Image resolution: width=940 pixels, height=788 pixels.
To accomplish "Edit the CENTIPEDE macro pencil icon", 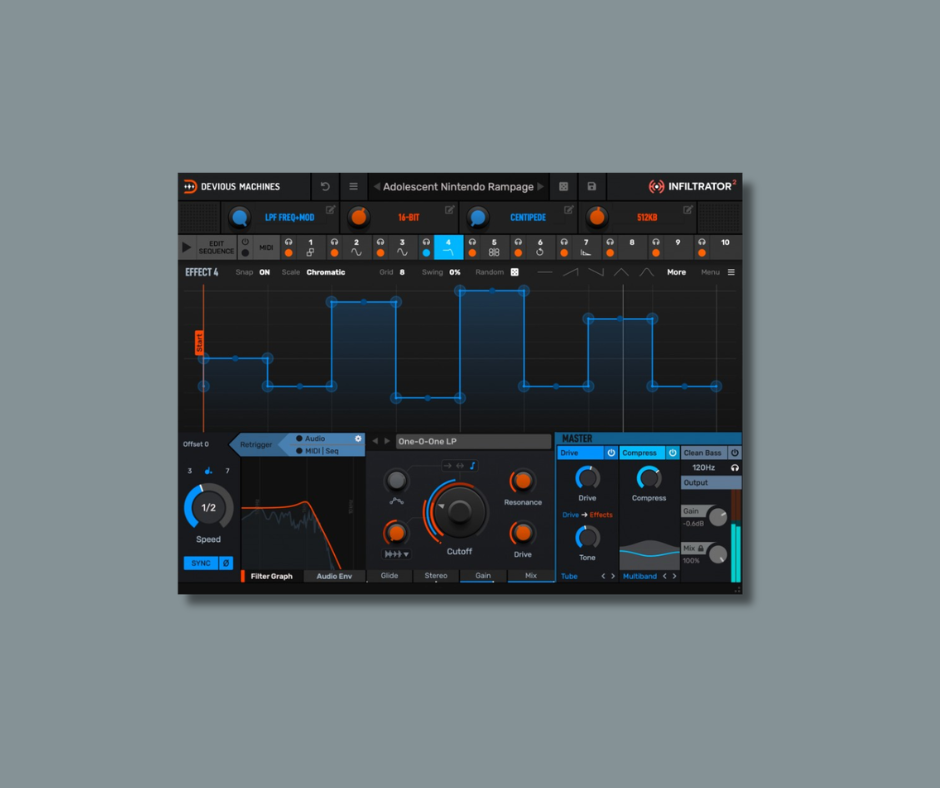I will pyautogui.click(x=568, y=209).
